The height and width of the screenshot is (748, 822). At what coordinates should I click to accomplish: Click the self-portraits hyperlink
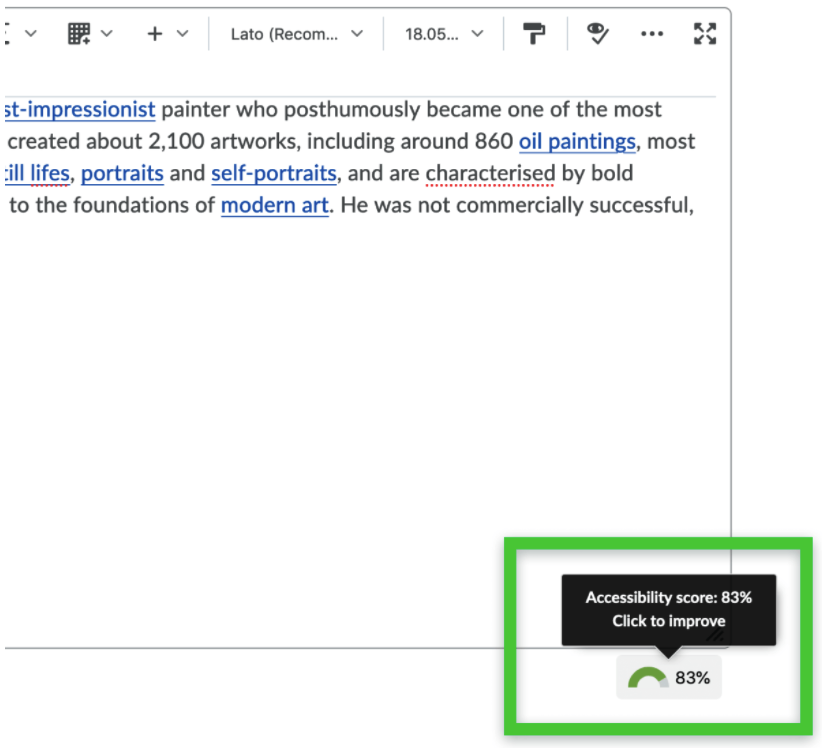(273, 173)
